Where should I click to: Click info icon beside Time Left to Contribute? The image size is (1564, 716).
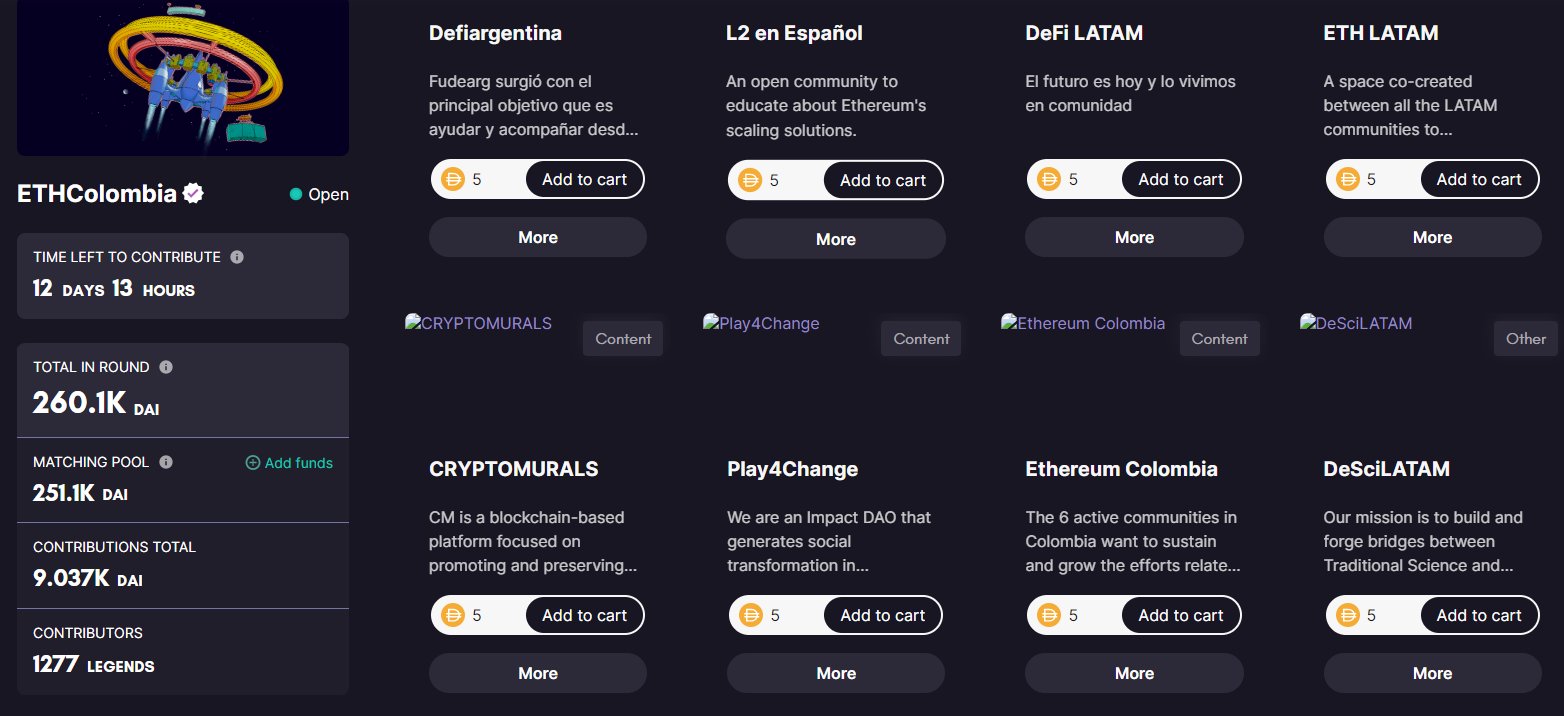click(237, 257)
